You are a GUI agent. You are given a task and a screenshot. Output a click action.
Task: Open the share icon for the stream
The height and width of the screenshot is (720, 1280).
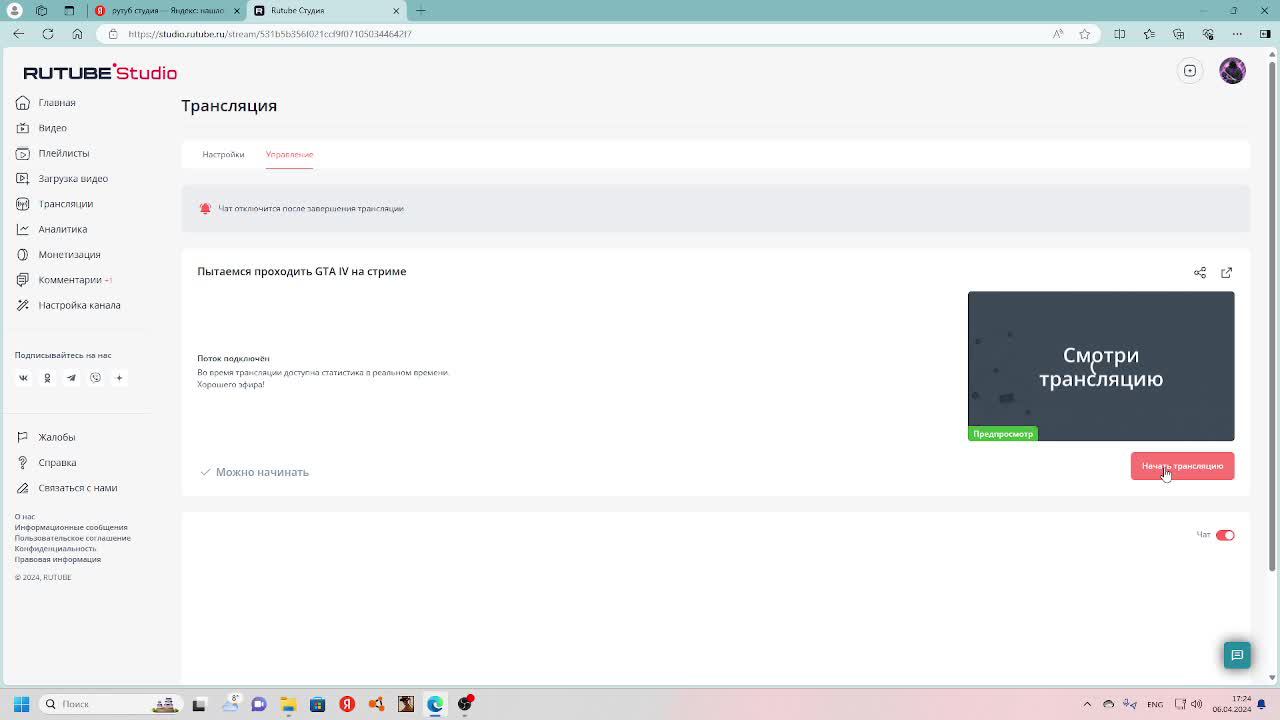tap(1200, 273)
